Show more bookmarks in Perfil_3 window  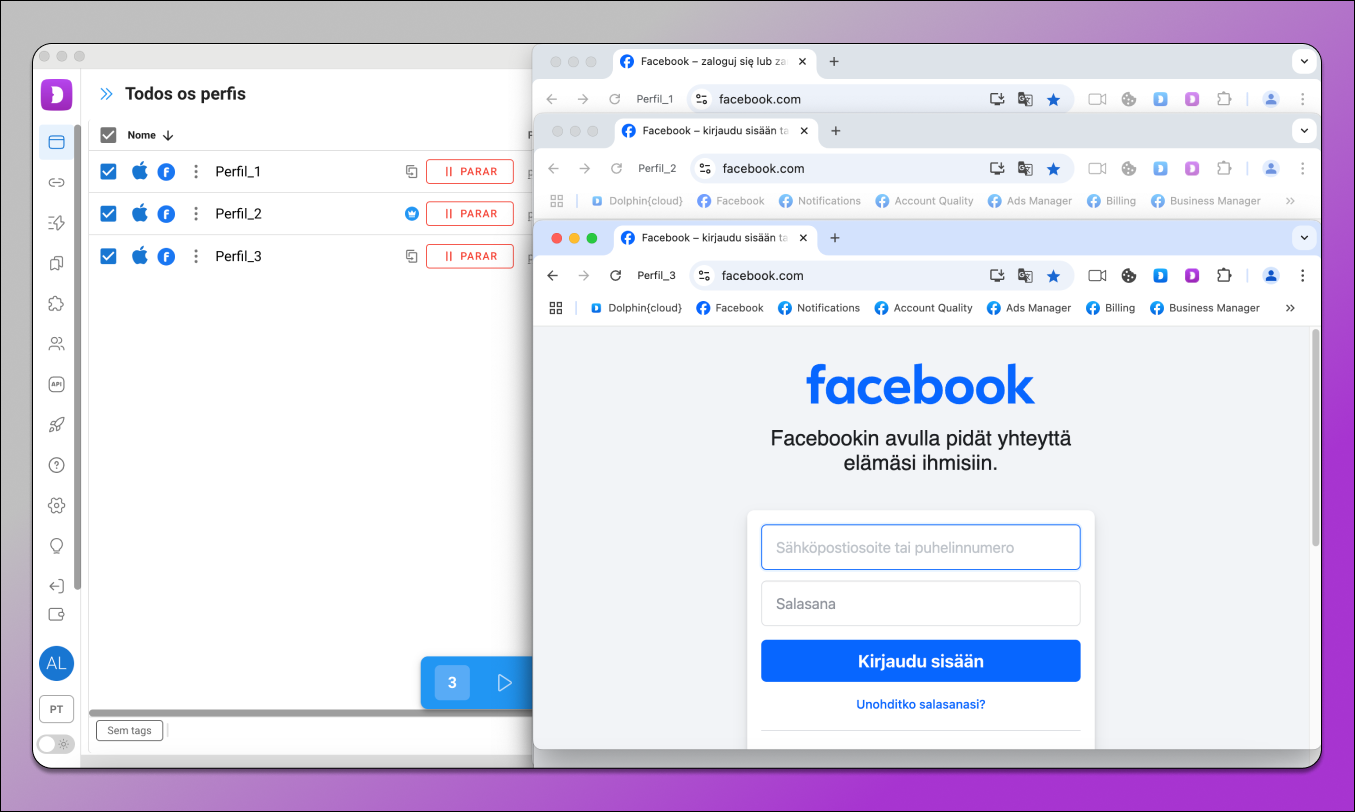(1290, 308)
